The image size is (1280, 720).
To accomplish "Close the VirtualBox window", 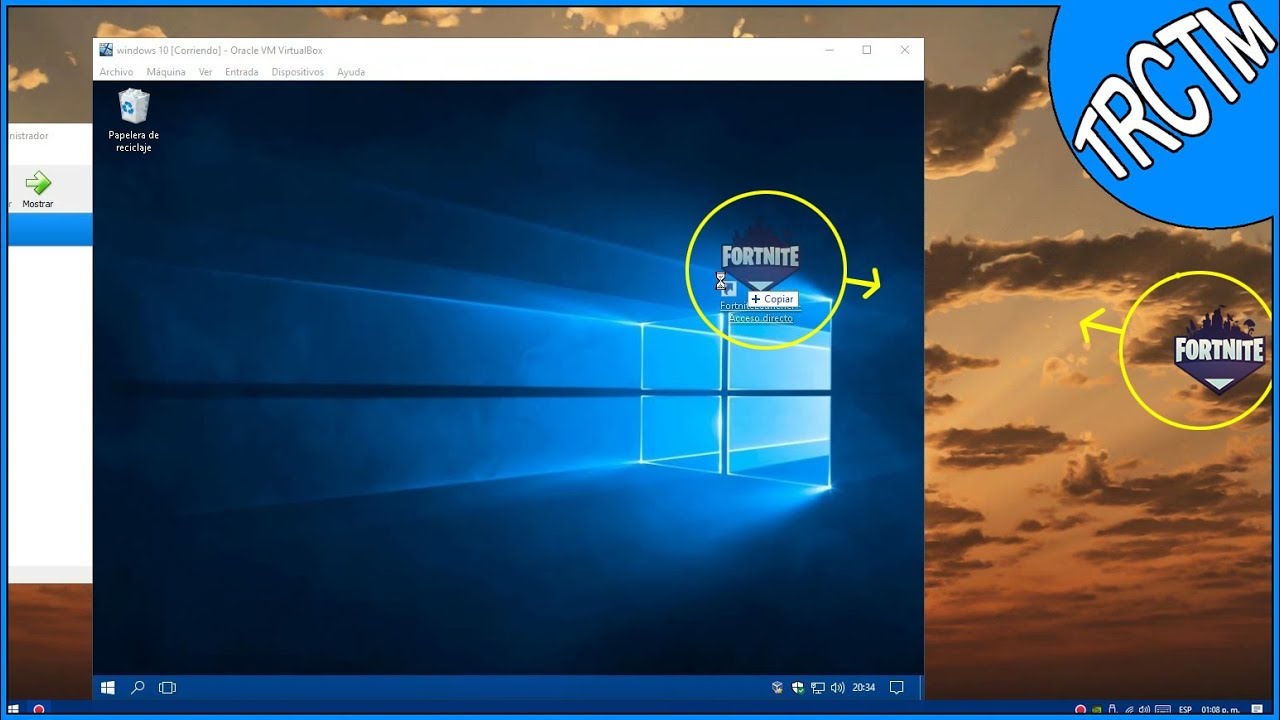I will (x=905, y=50).
